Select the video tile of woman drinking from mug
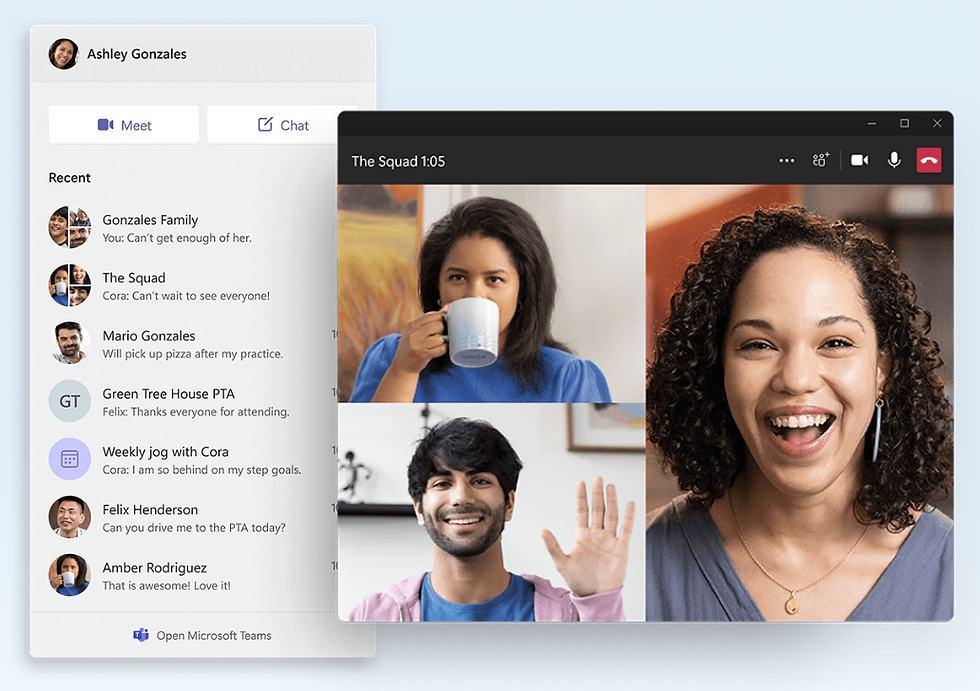The image size is (980, 691). 491,294
